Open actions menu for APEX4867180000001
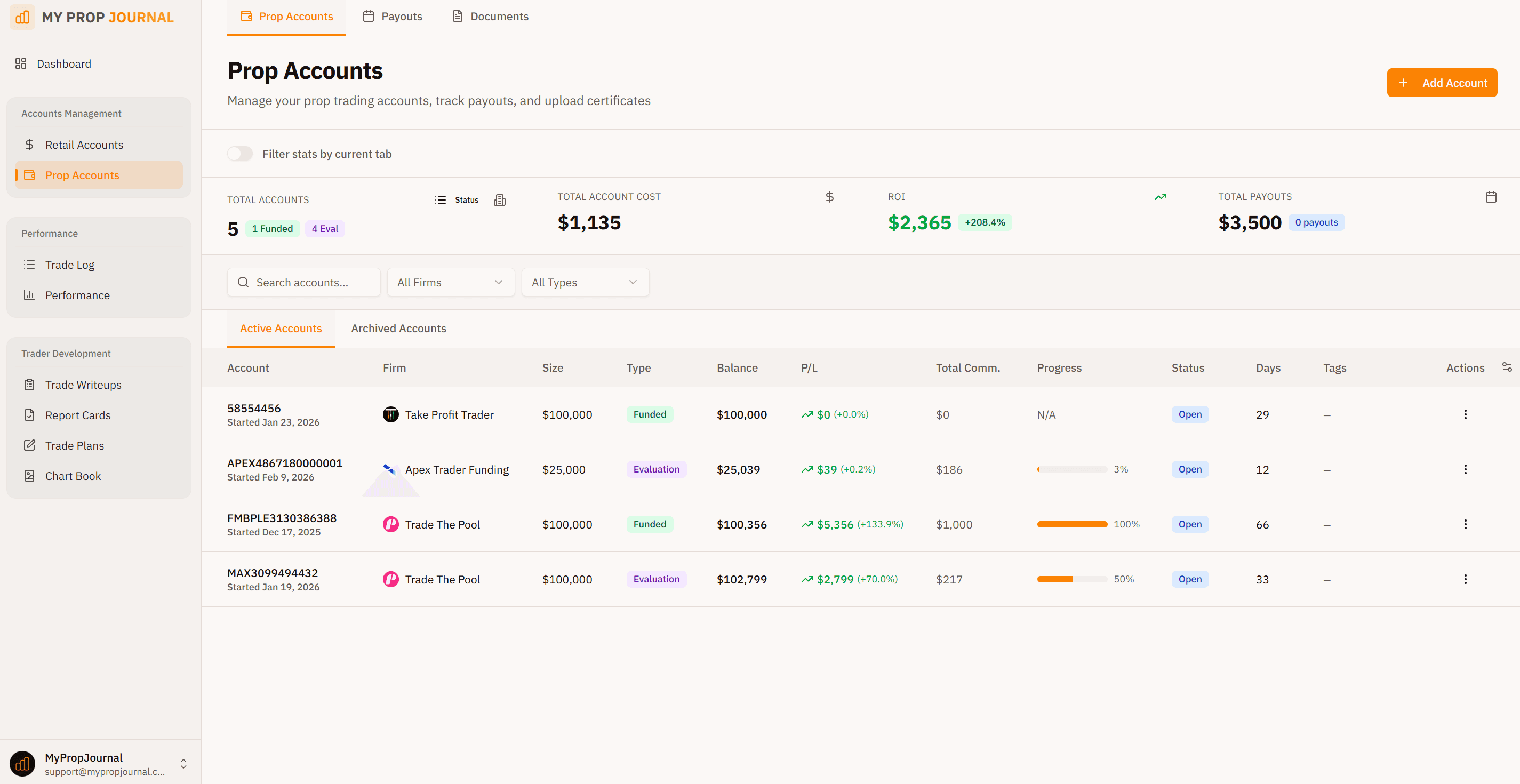This screenshot has width=1520, height=784. tap(1465, 469)
